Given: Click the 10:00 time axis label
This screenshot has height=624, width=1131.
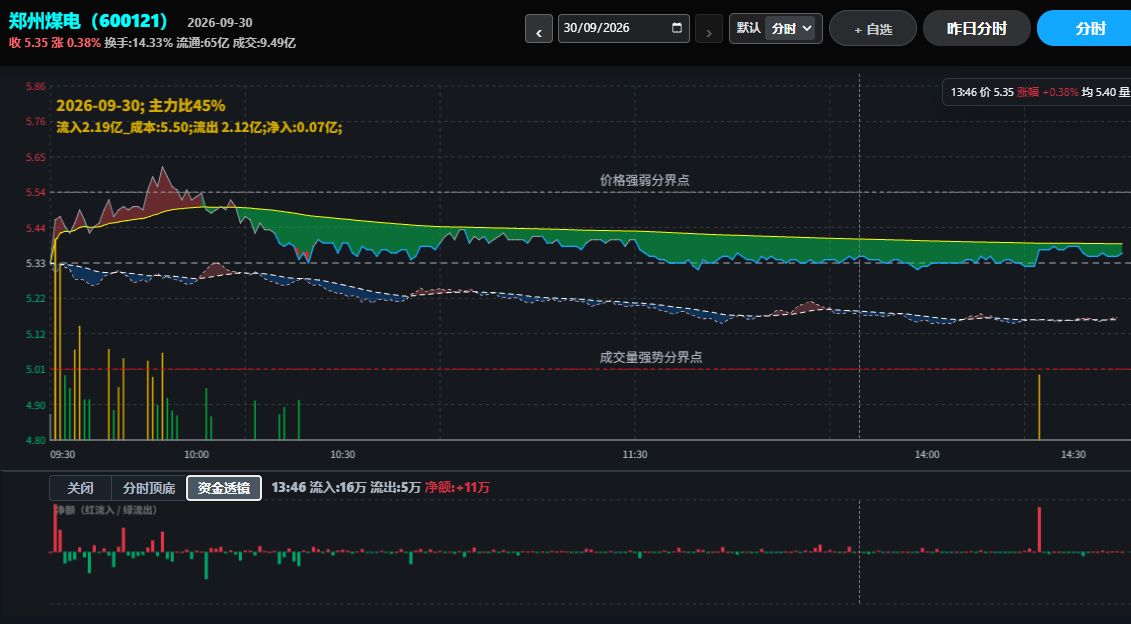Looking at the screenshot, I should click(196, 454).
